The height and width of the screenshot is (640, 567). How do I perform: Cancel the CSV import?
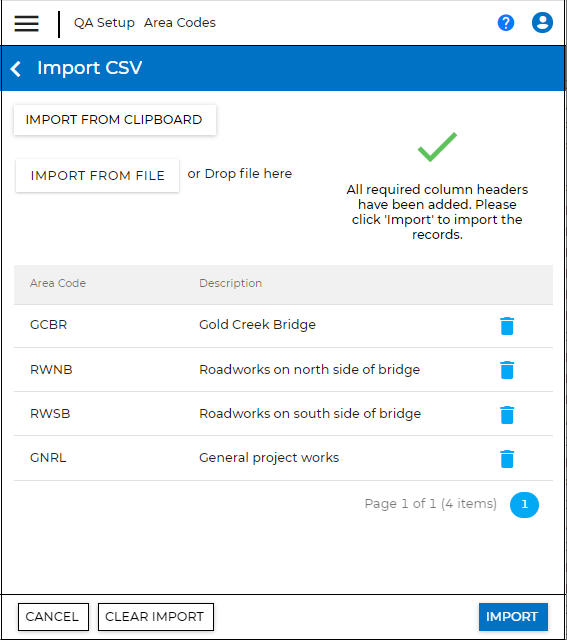click(x=53, y=617)
